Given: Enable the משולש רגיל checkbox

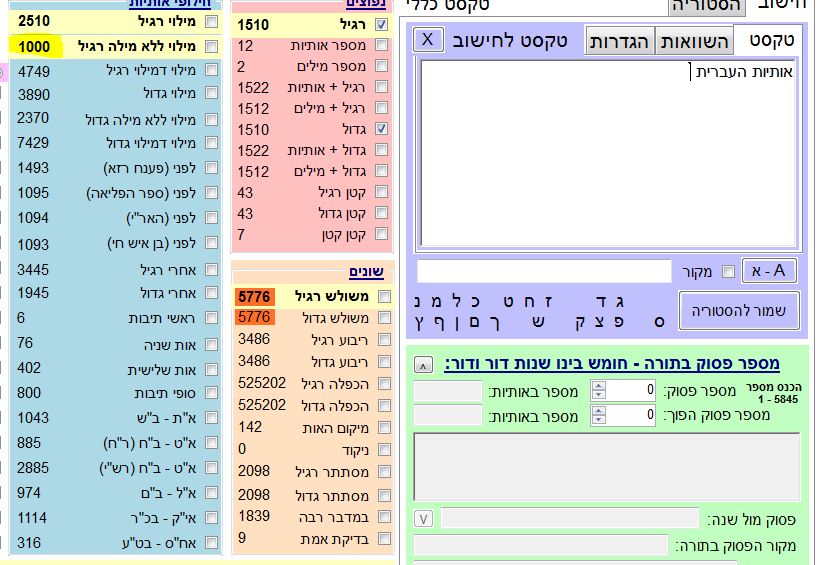Looking at the screenshot, I should pyautogui.click(x=381, y=296).
